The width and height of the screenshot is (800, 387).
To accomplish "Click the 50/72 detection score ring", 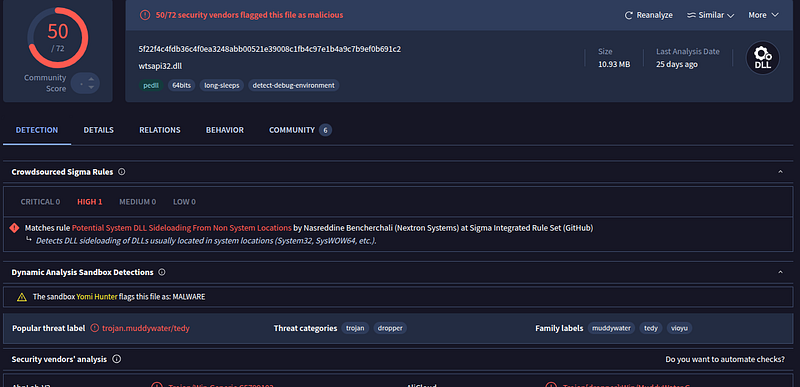I will click(58, 37).
